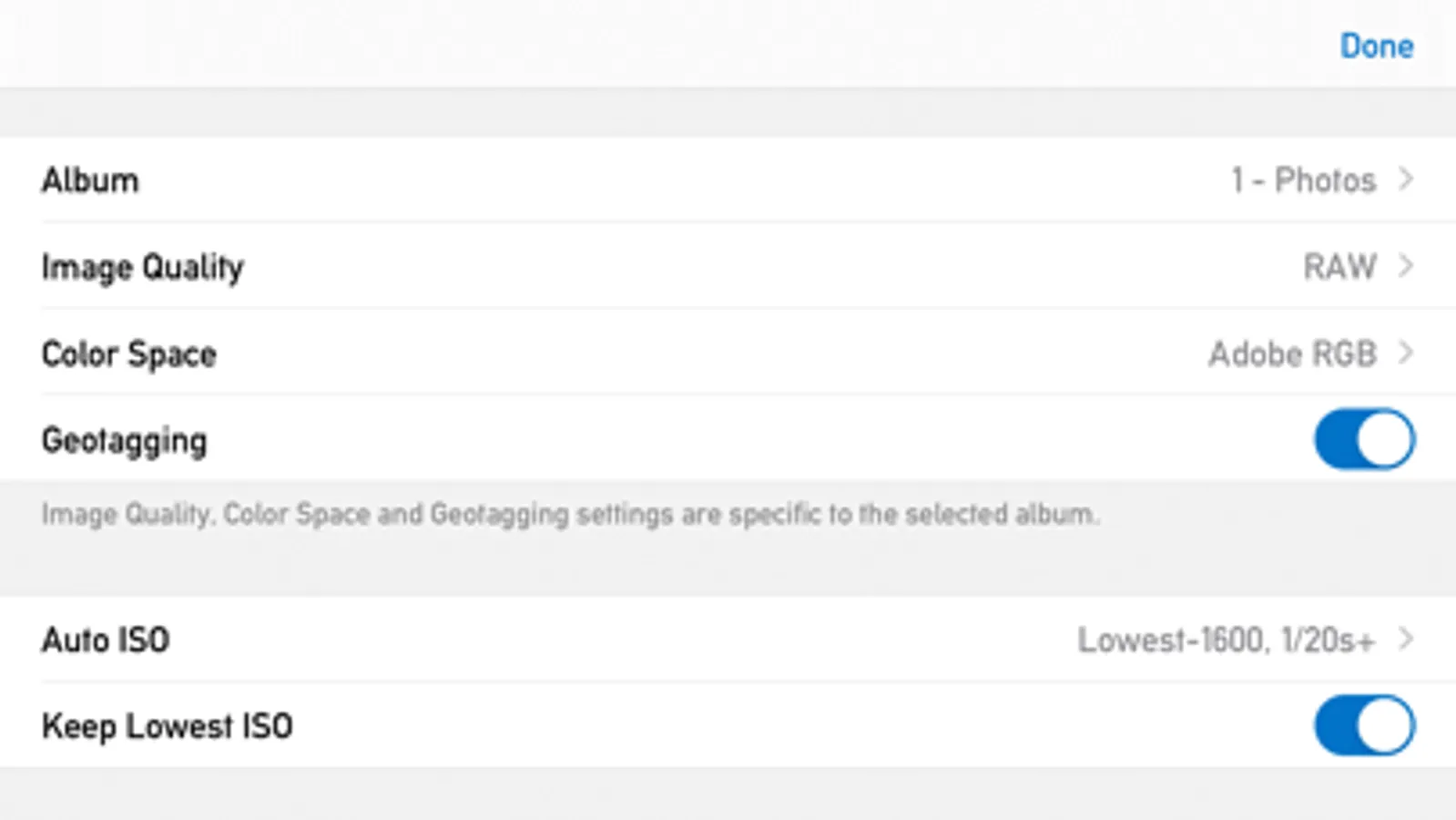This screenshot has width=1456, height=820.
Task: Click the '1 - Photos' album value
Action: pos(1303,180)
